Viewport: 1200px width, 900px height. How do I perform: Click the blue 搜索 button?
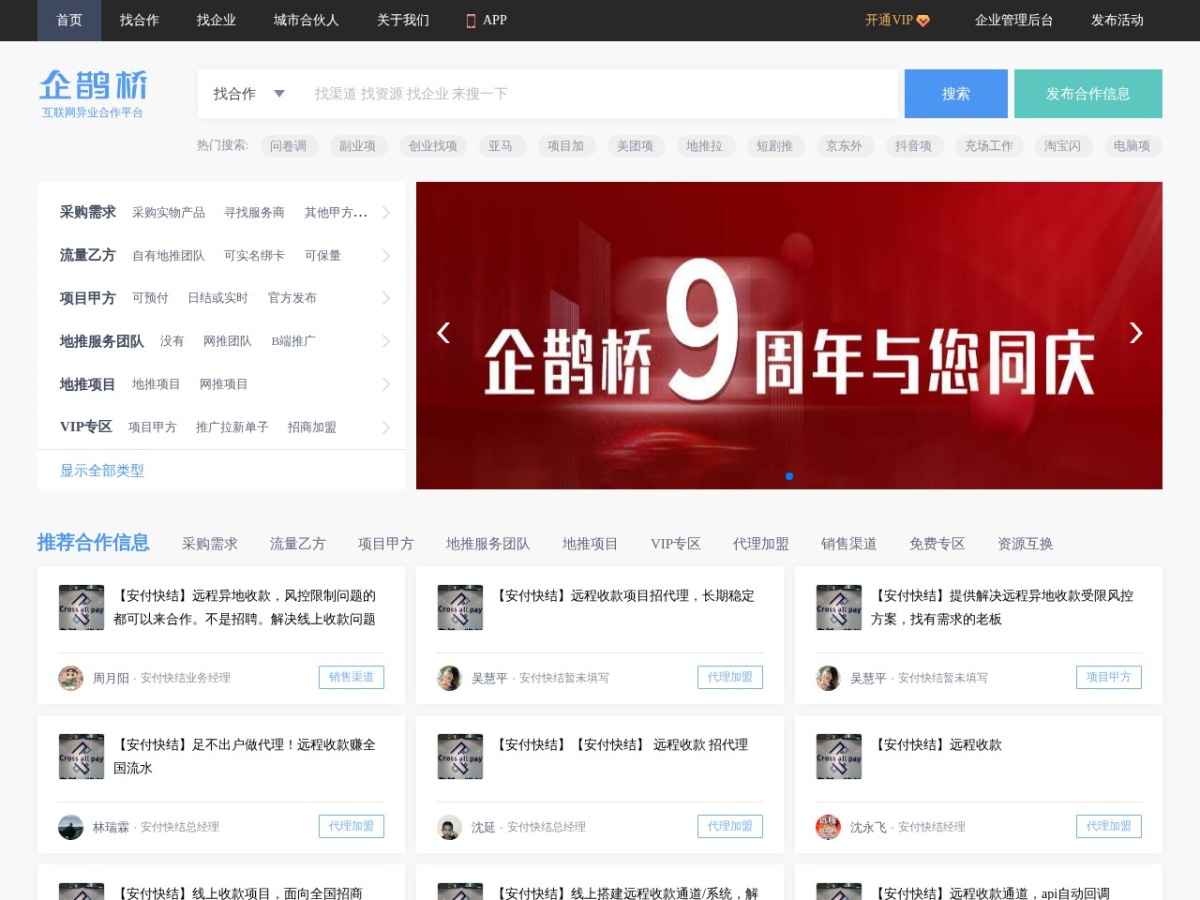coord(956,94)
